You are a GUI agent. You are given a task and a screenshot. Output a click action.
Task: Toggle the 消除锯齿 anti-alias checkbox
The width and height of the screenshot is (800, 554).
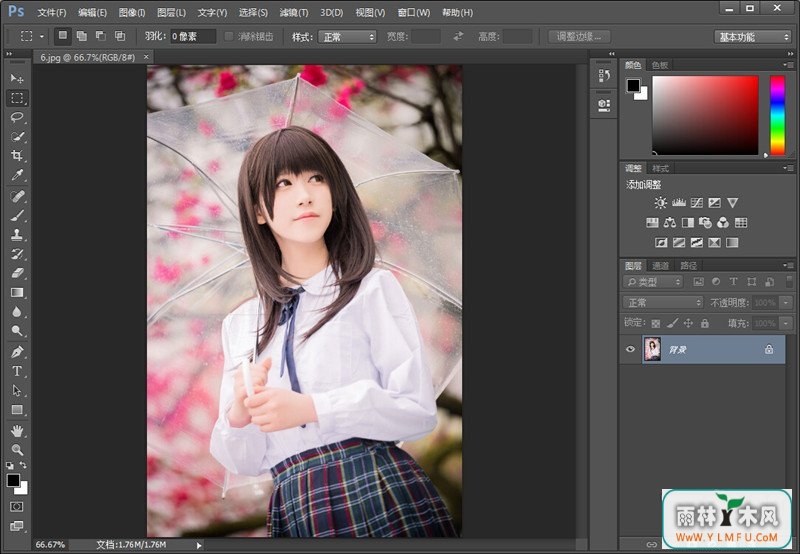229,36
